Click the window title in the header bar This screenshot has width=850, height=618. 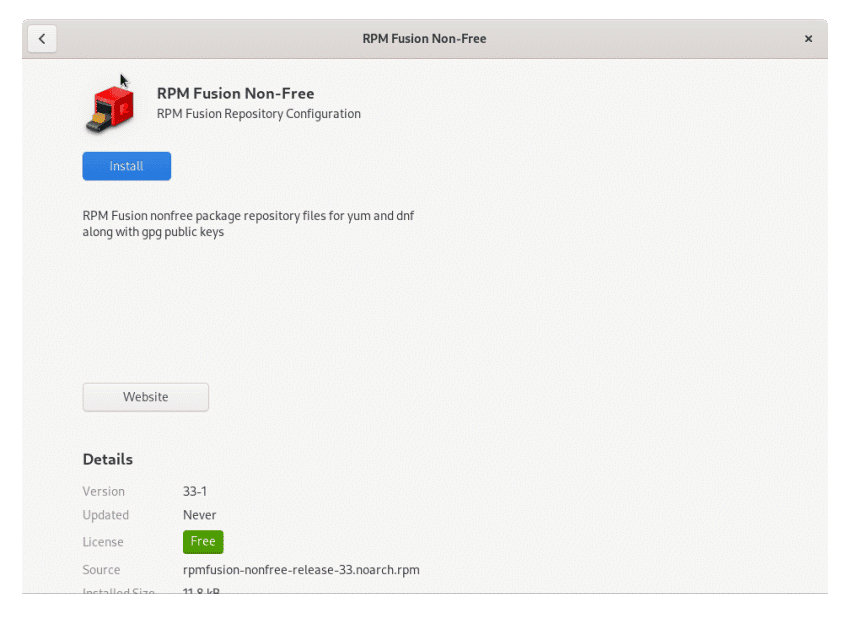(424, 38)
